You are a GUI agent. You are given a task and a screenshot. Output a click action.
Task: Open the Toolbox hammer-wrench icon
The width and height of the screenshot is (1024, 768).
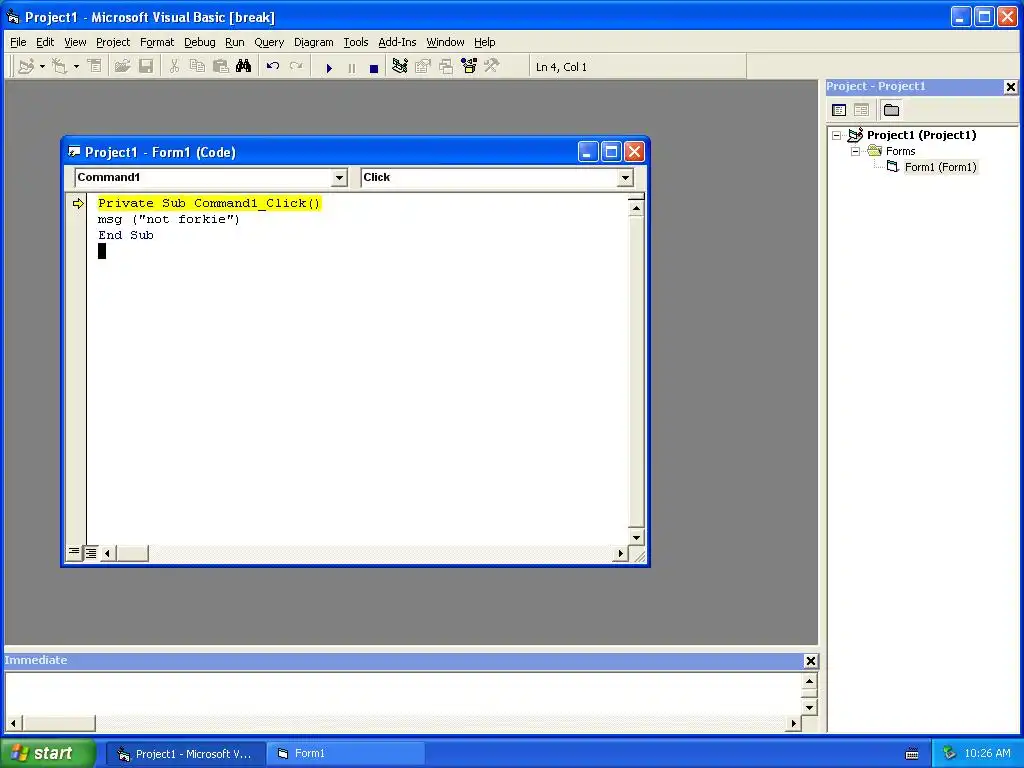click(x=492, y=67)
